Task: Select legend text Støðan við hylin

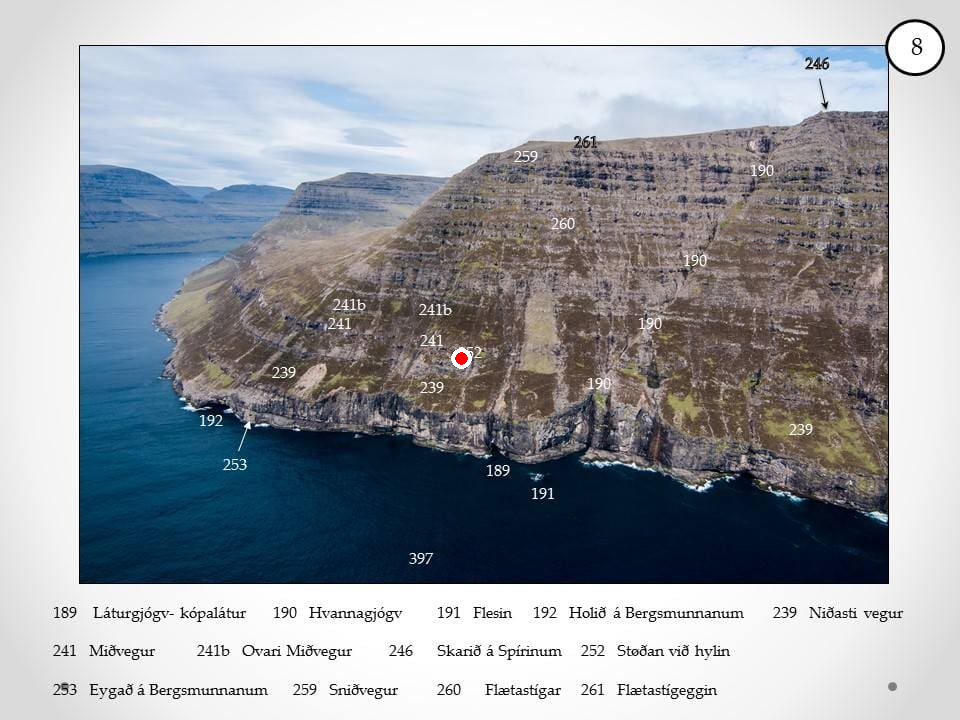Action: (x=673, y=651)
